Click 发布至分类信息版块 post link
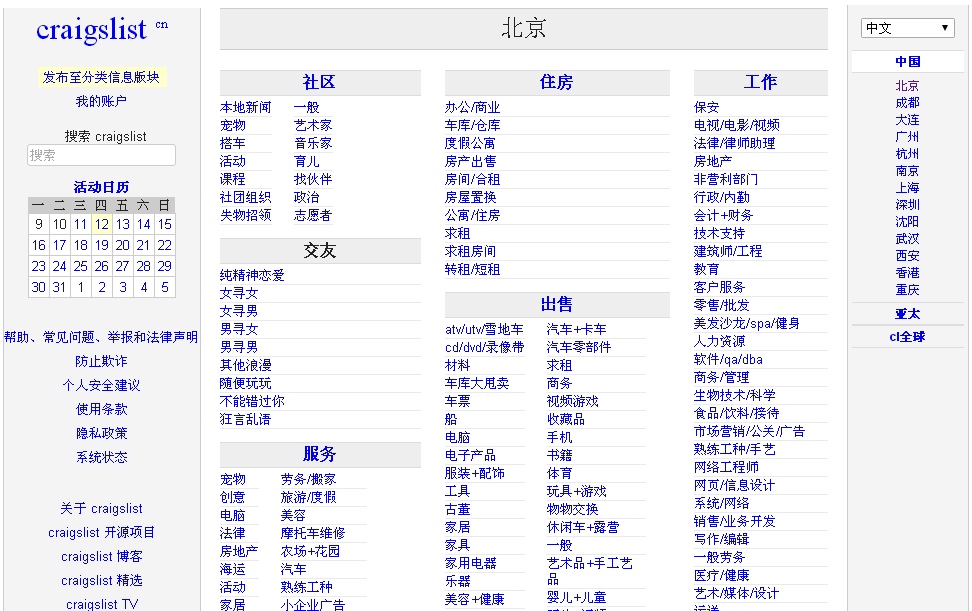 (x=102, y=77)
